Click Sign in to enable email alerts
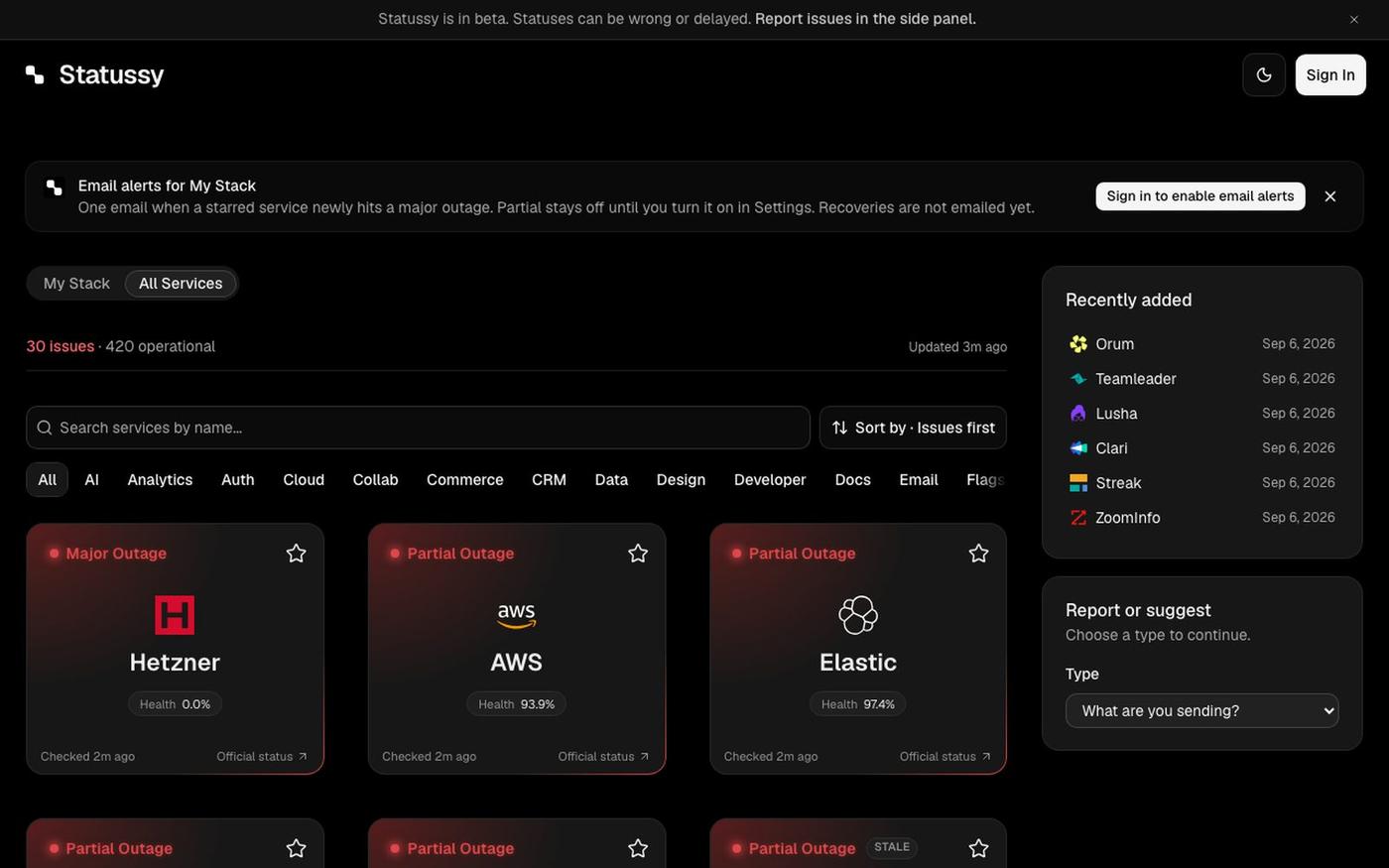 (1200, 196)
